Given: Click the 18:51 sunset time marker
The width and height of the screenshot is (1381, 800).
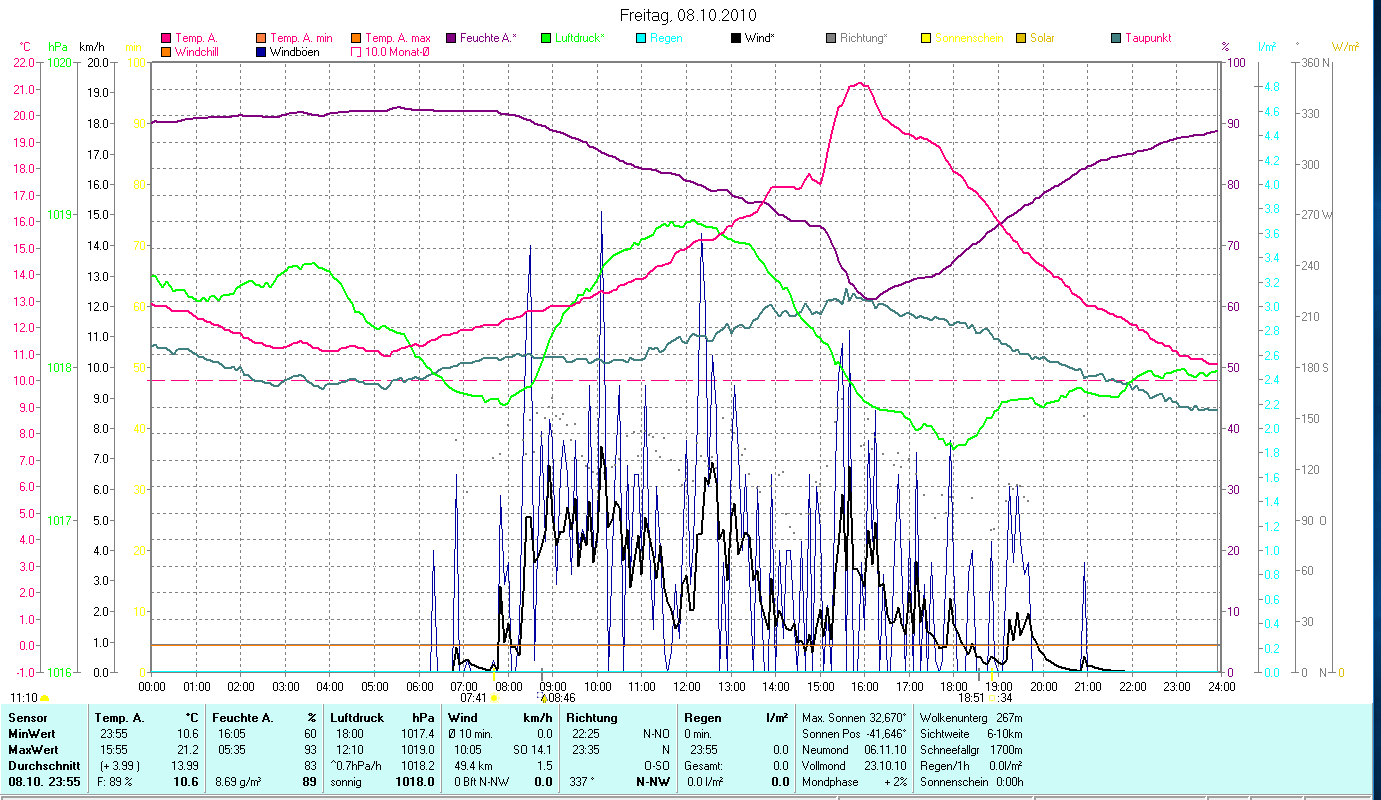Looking at the screenshot, I should 972,698.
